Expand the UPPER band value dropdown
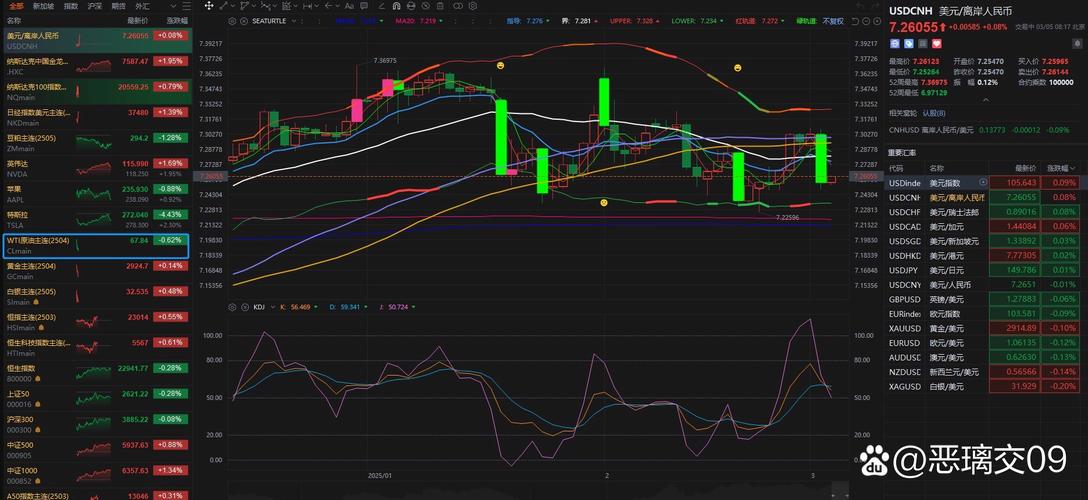This screenshot has height=500, width=1088. point(657,21)
